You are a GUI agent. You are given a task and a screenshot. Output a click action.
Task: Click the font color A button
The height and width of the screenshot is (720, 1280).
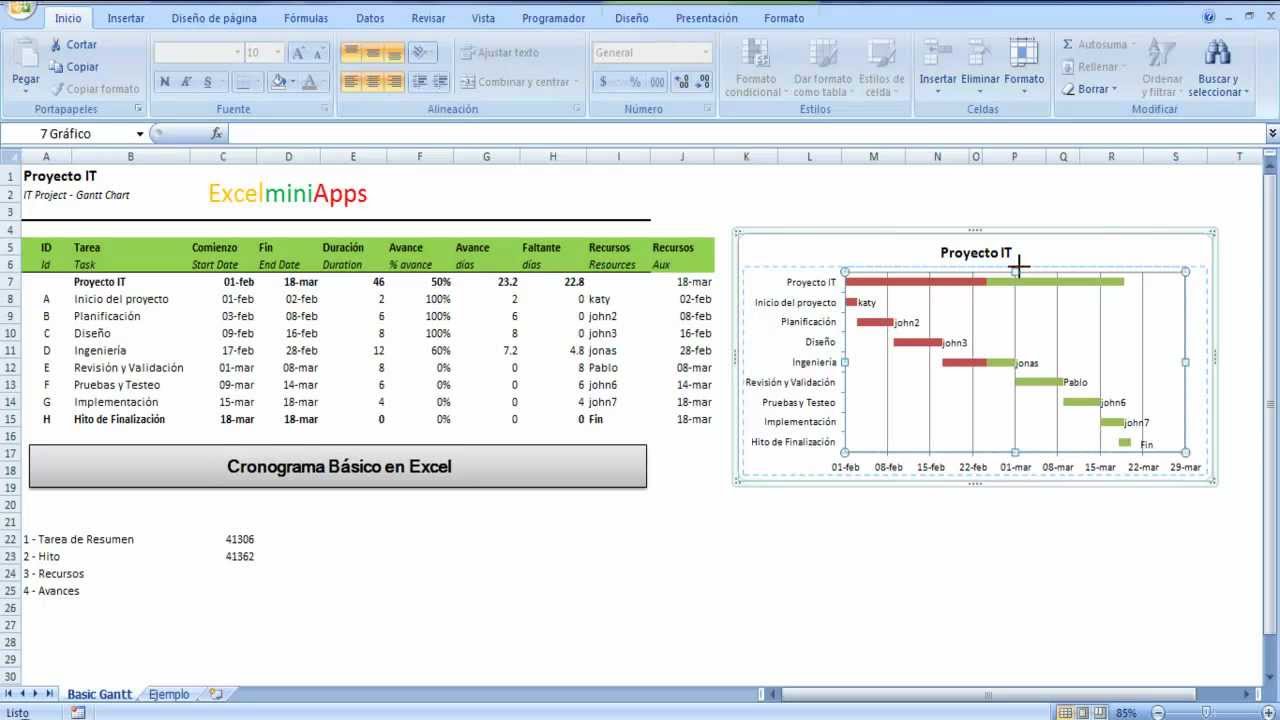click(x=310, y=82)
